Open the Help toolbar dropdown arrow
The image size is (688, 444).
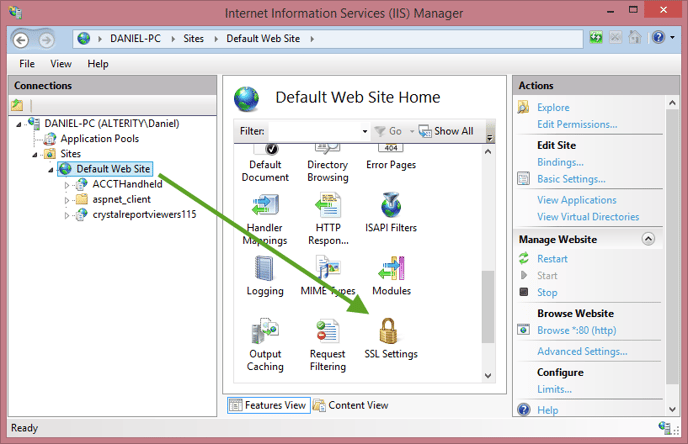pos(672,38)
